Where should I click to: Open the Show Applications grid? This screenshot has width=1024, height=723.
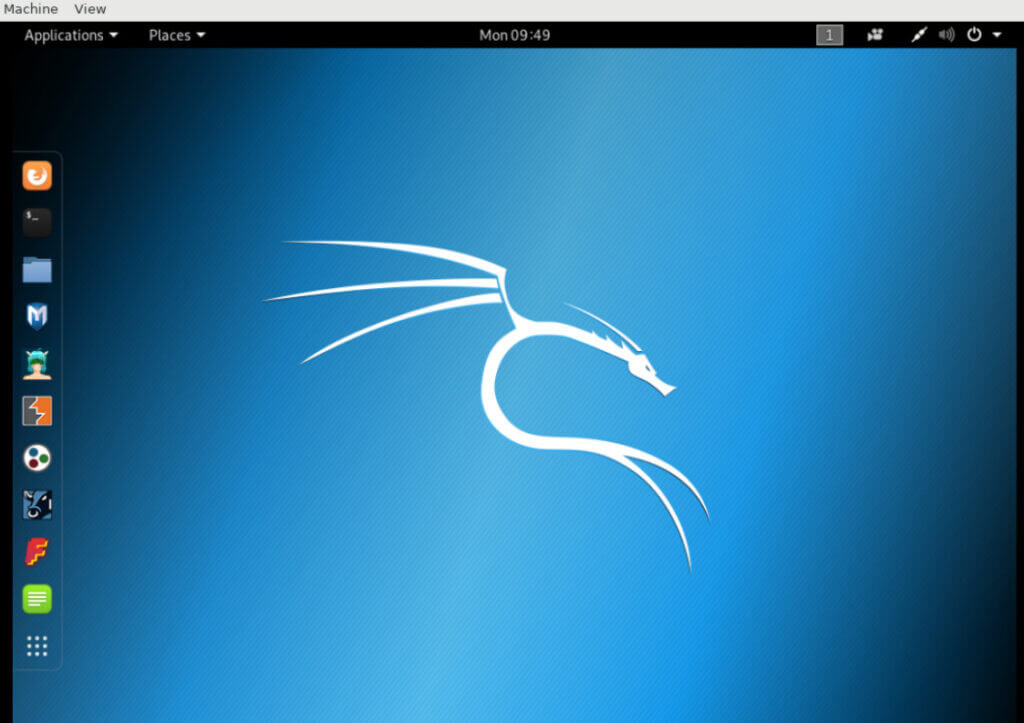[37, 645]
